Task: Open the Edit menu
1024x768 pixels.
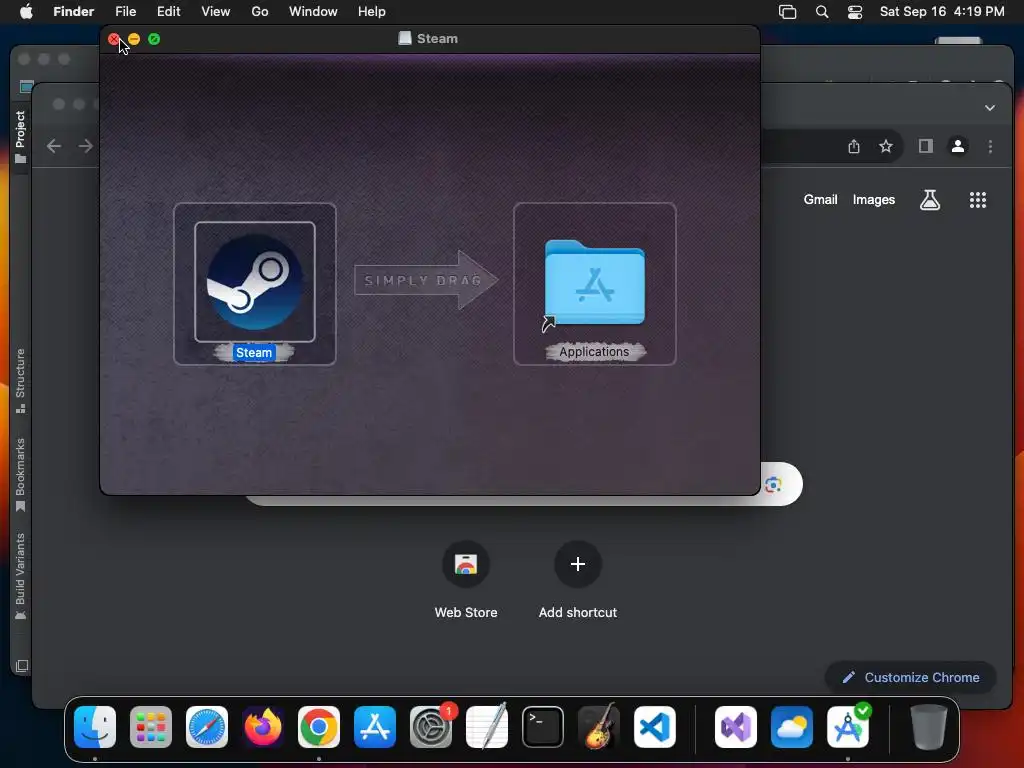Action: (x=168, y=12)
